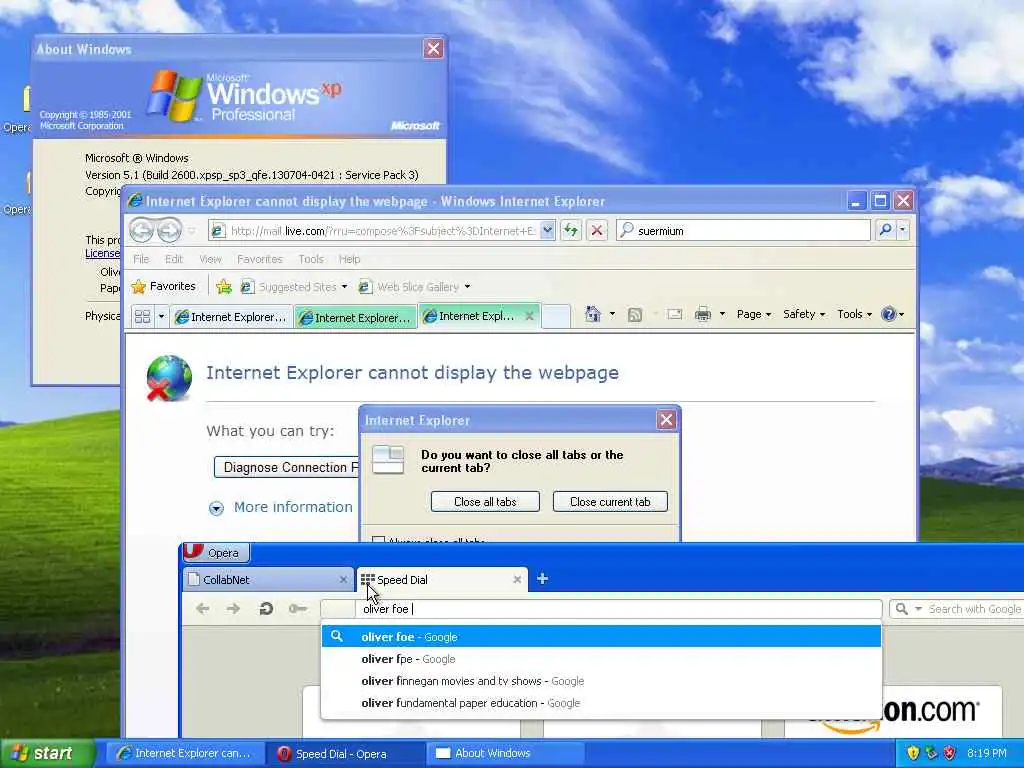Image resolution: width=1024 pixels, height=768 pixels.
Task: Select oliver foe Google suggestion
Action: (601, 636)
